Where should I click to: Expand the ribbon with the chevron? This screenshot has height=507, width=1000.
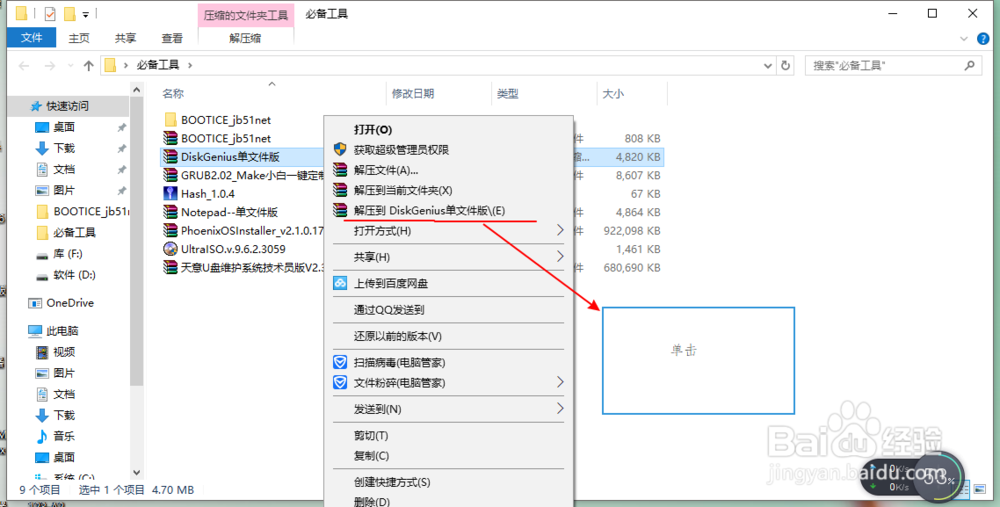(x=964, y=39)
